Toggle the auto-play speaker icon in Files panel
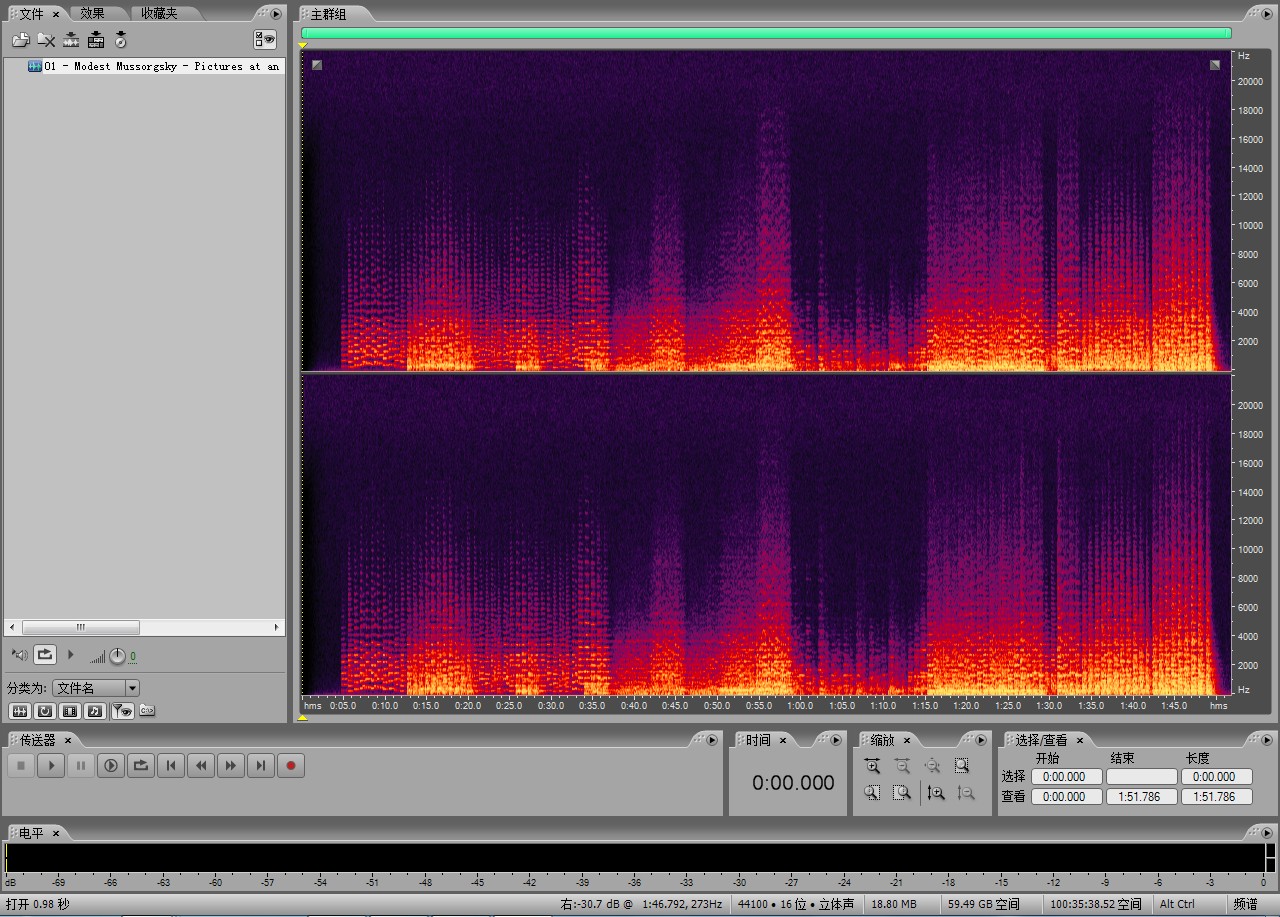1280x917 pixels. click(19, 655)
